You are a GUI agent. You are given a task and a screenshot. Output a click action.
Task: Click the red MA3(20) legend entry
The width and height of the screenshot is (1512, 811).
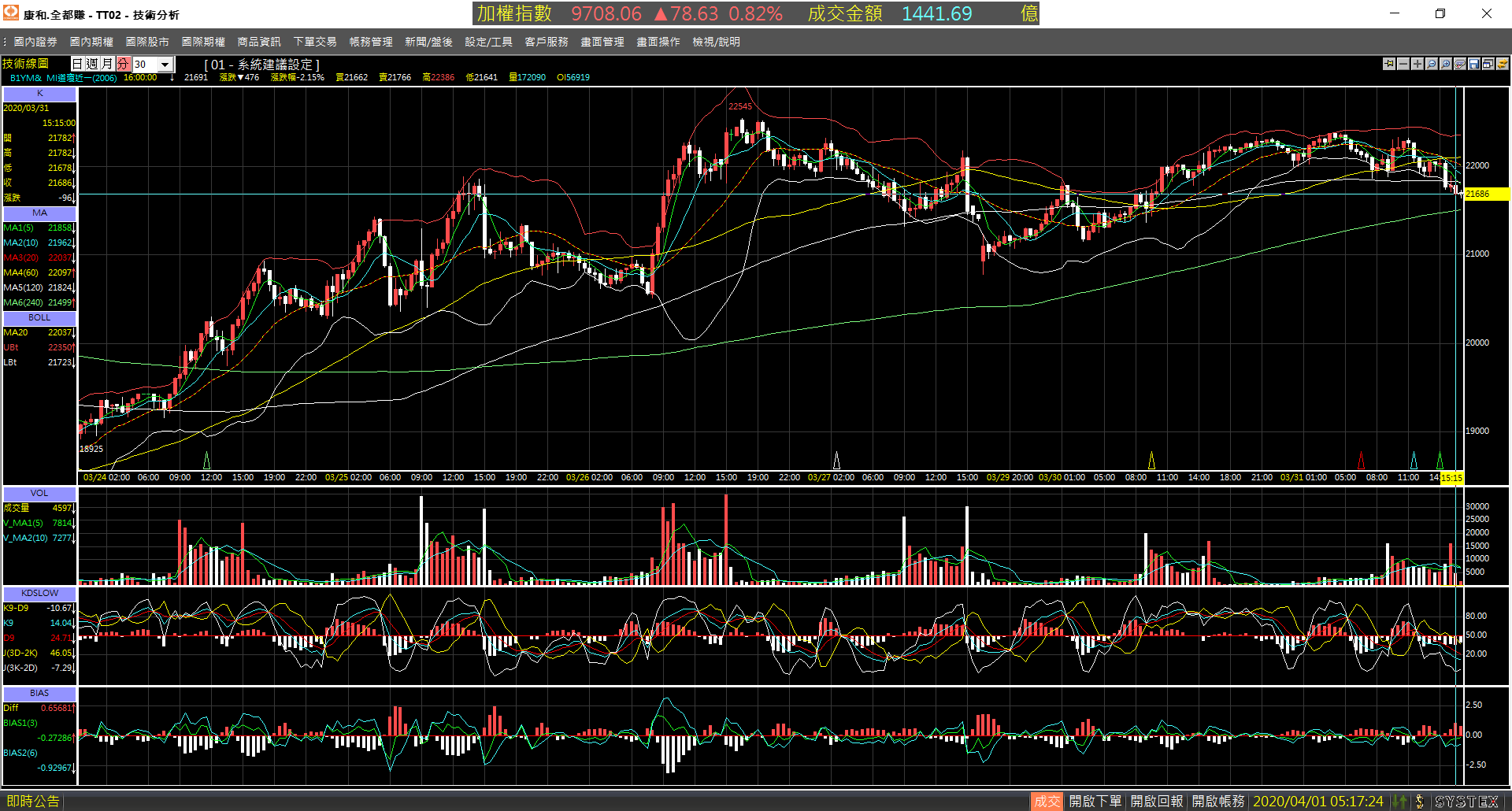[x=39, y=257]
